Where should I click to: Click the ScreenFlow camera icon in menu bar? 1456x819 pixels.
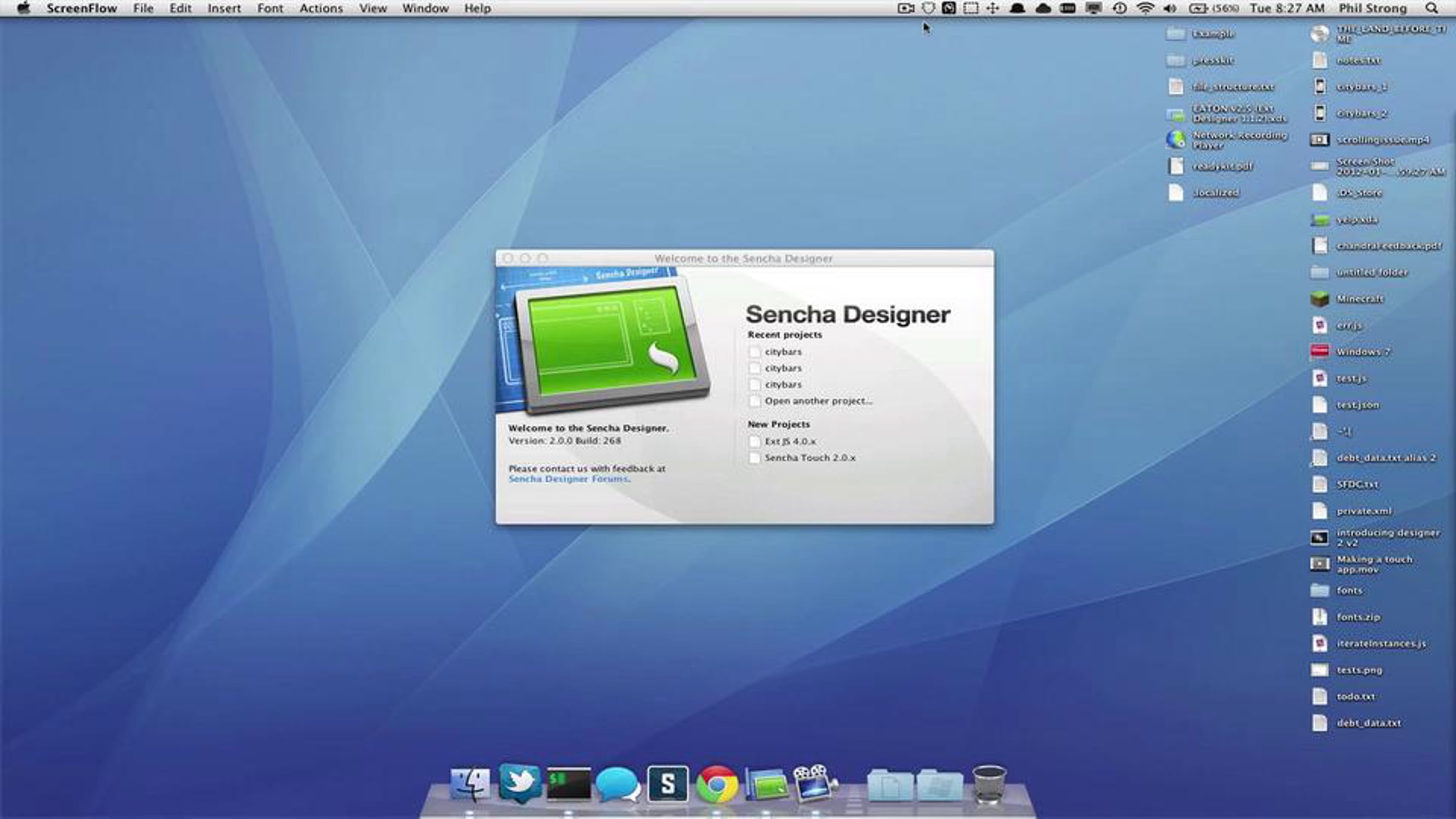point(906,8)
